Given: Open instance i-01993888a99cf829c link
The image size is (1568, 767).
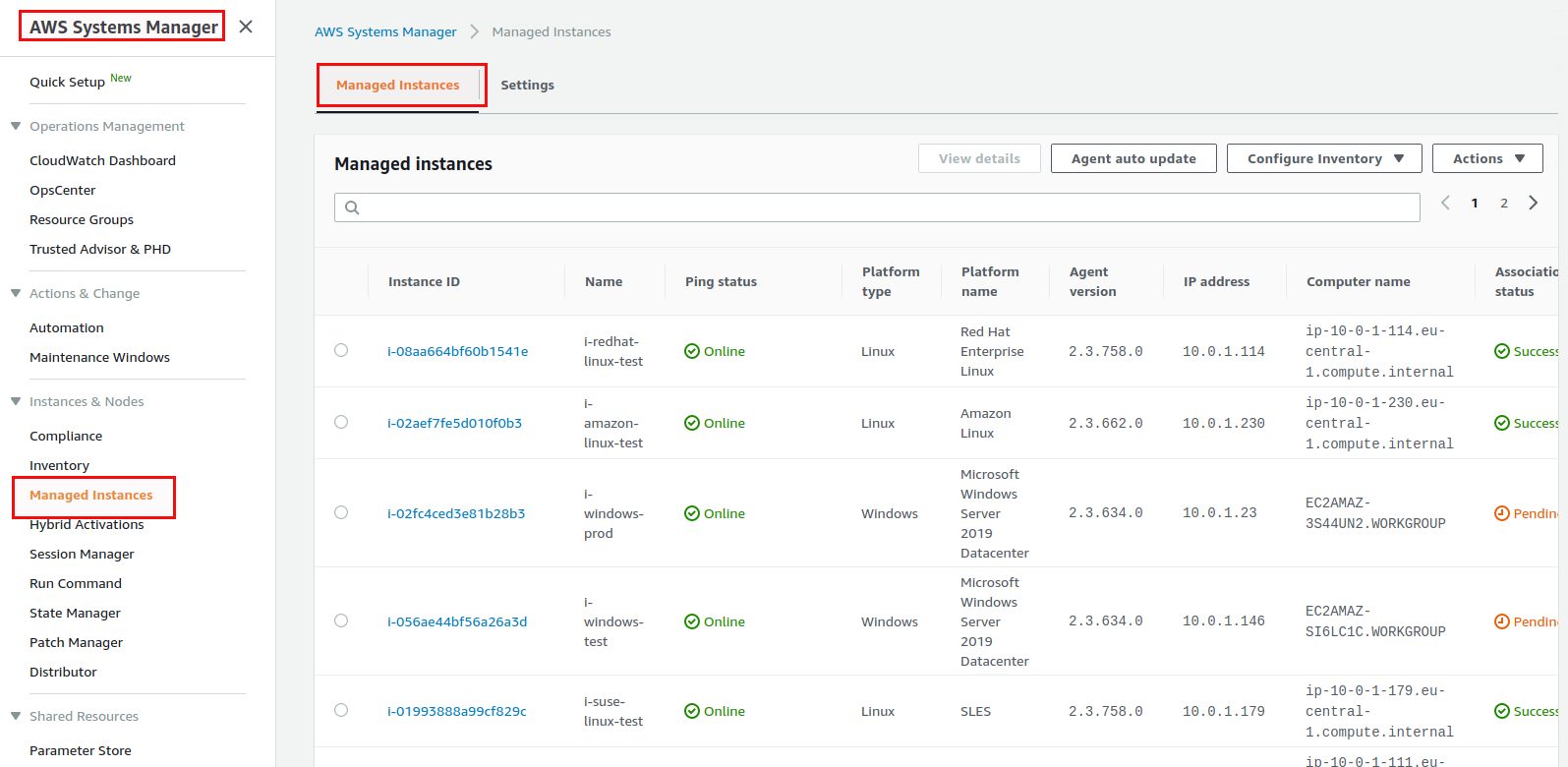Looking at the screenshot, I should click(x=457, y=711).
